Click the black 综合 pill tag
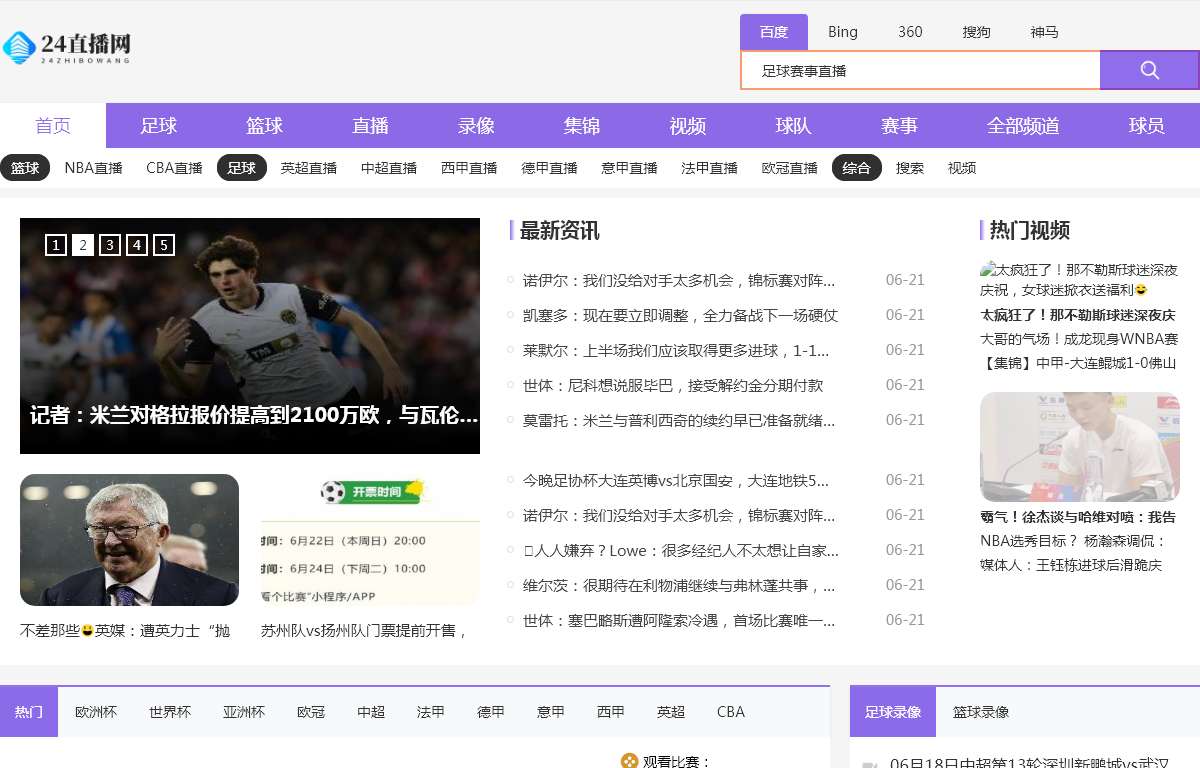This screenshot has height=768, width=1200. coord(856,168)
